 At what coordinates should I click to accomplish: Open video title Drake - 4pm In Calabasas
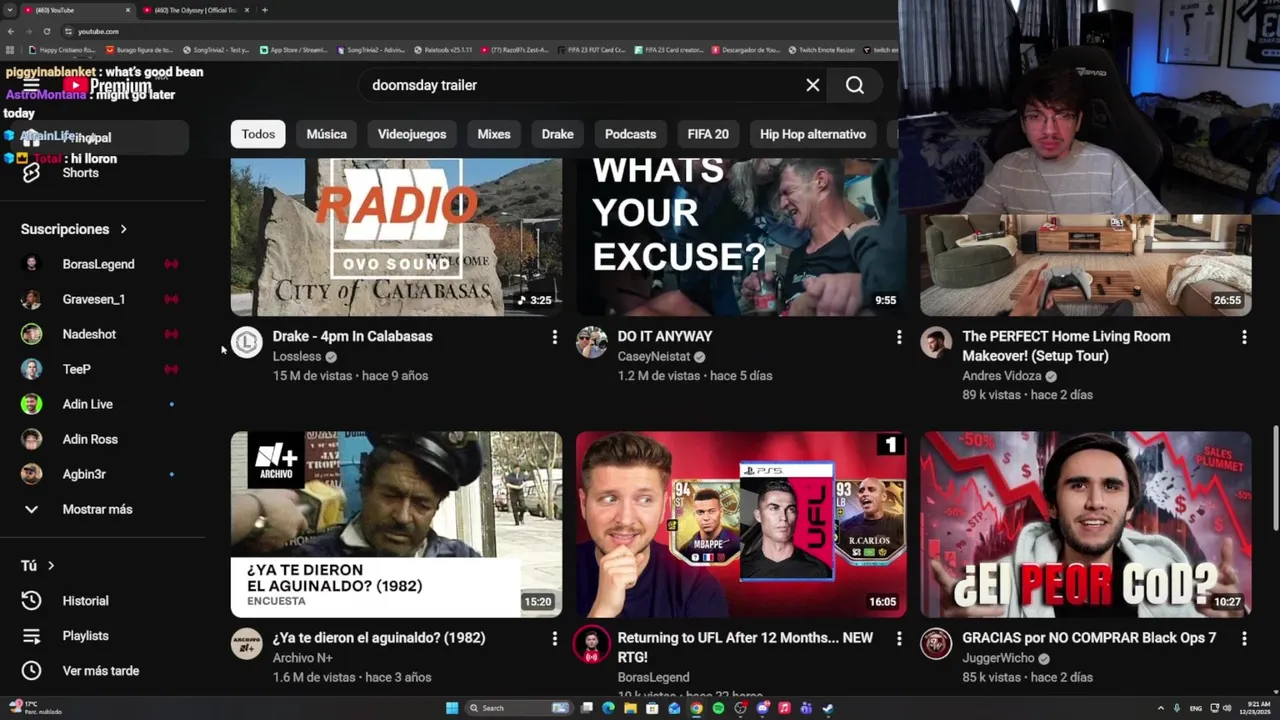tap(353, 337)
